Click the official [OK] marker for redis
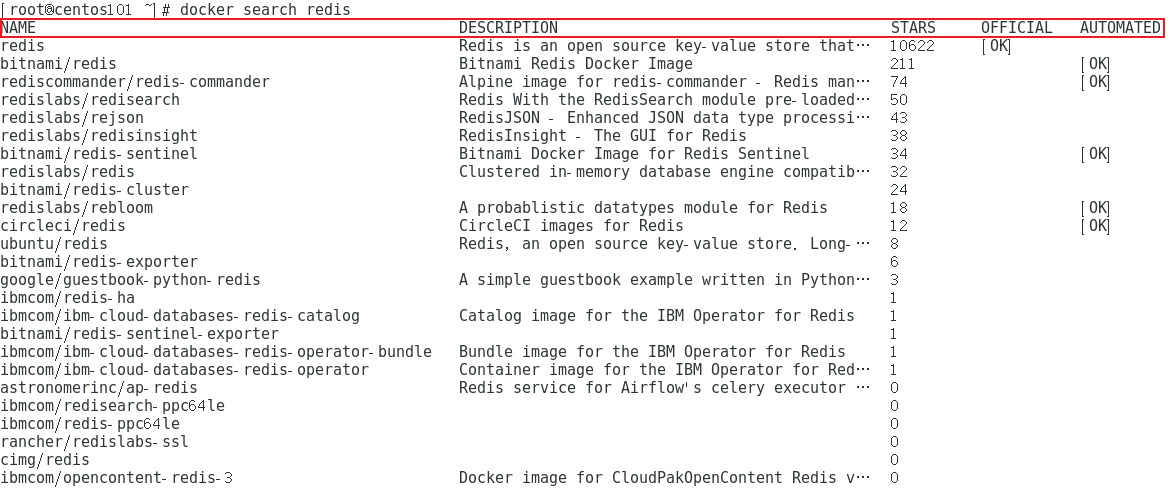1169x489 pixels. tap(996, 46)
